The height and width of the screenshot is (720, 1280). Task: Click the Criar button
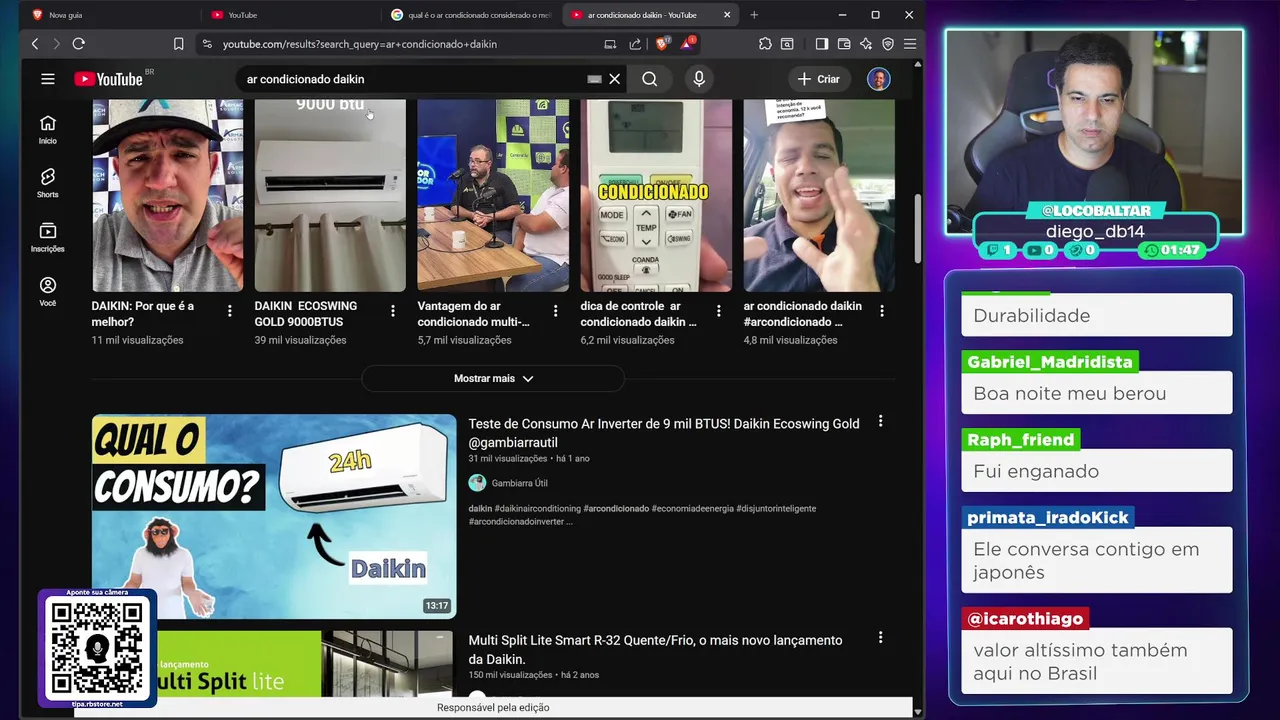818,79
